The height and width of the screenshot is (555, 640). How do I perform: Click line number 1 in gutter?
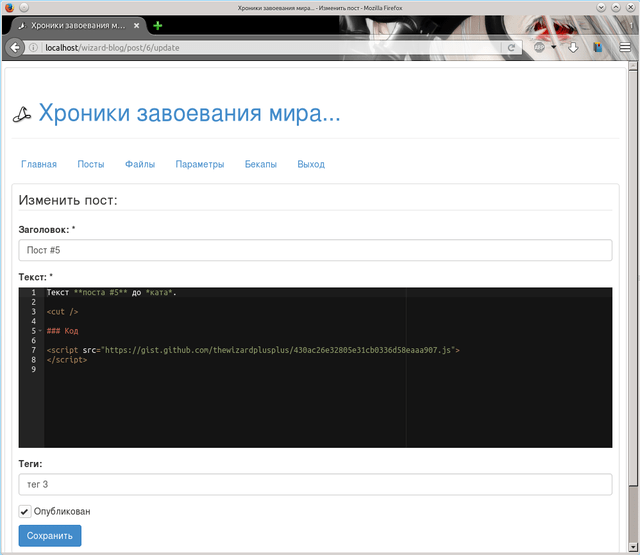pyautogui.click(x=34, y=293)
